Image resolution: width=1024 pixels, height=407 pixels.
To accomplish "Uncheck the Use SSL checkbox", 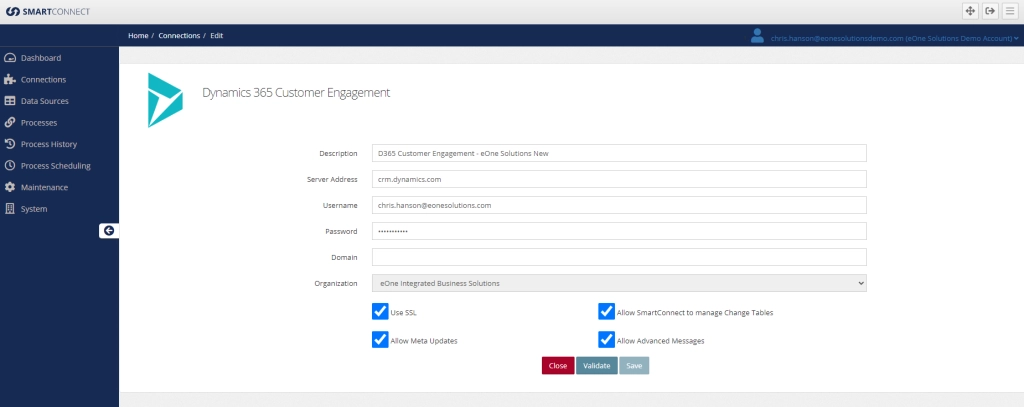I will point(380,312).
